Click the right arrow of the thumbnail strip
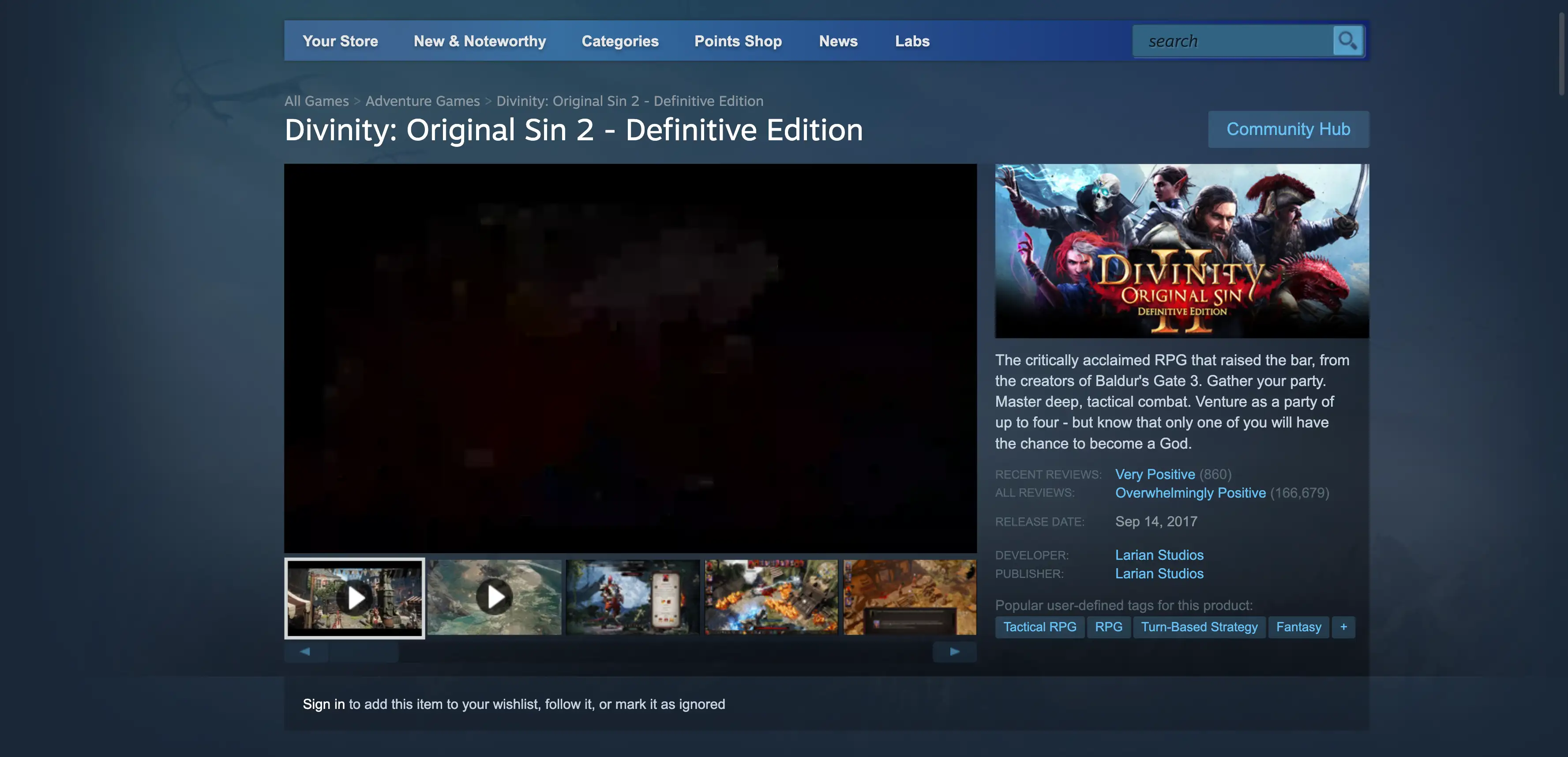This screenshot has width=1568, height=757. [x=954, y=652]
